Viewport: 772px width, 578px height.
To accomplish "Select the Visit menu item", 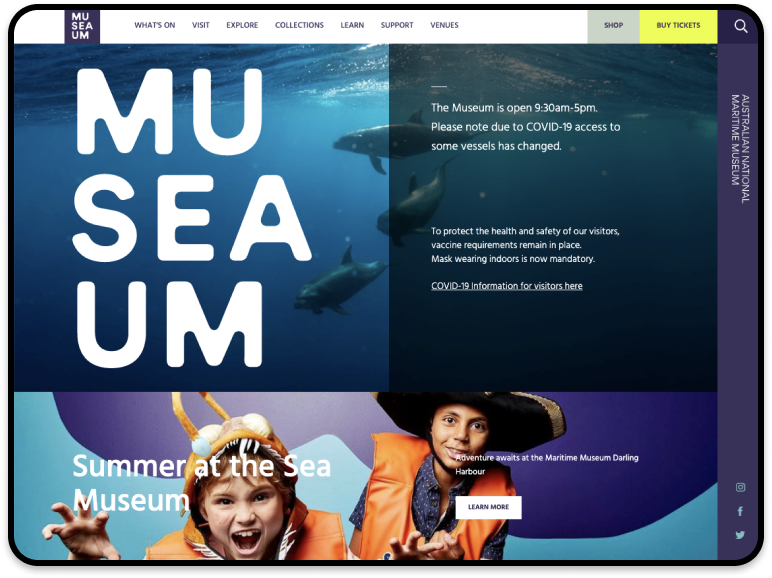I will 200,25.
